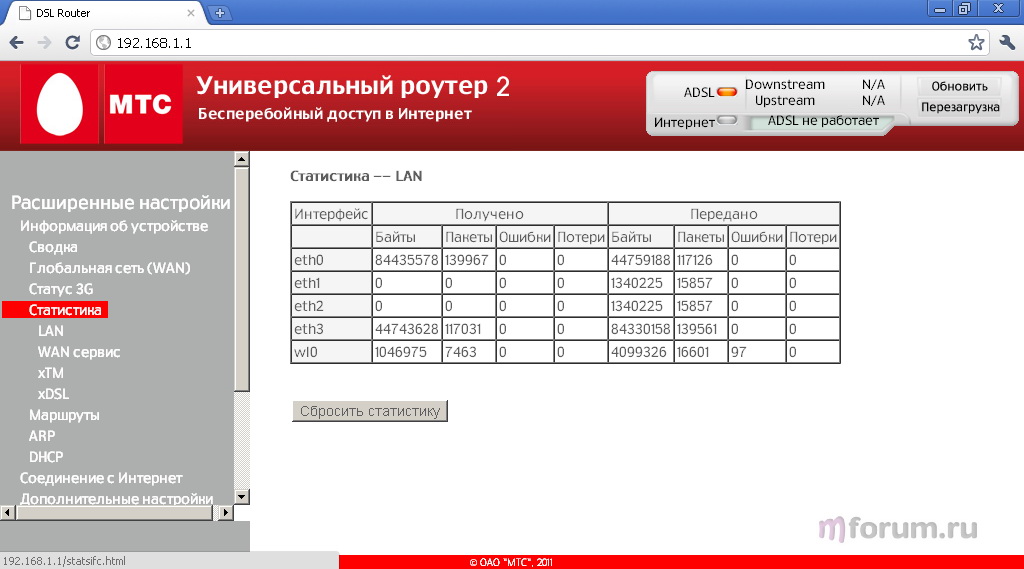Viewport: 1024px width, 569px height.
Task: Open browser wrench settings menu
Action: pos(1007,43)
